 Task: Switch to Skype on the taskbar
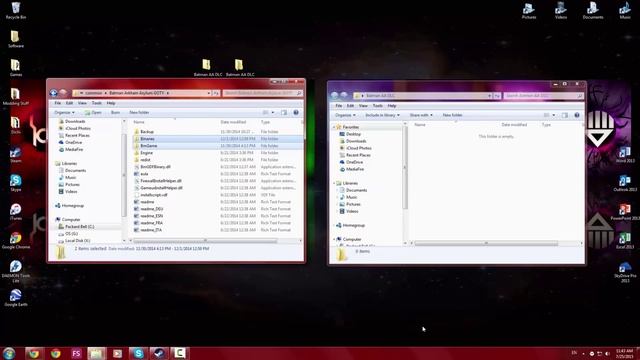click(138, 353)
